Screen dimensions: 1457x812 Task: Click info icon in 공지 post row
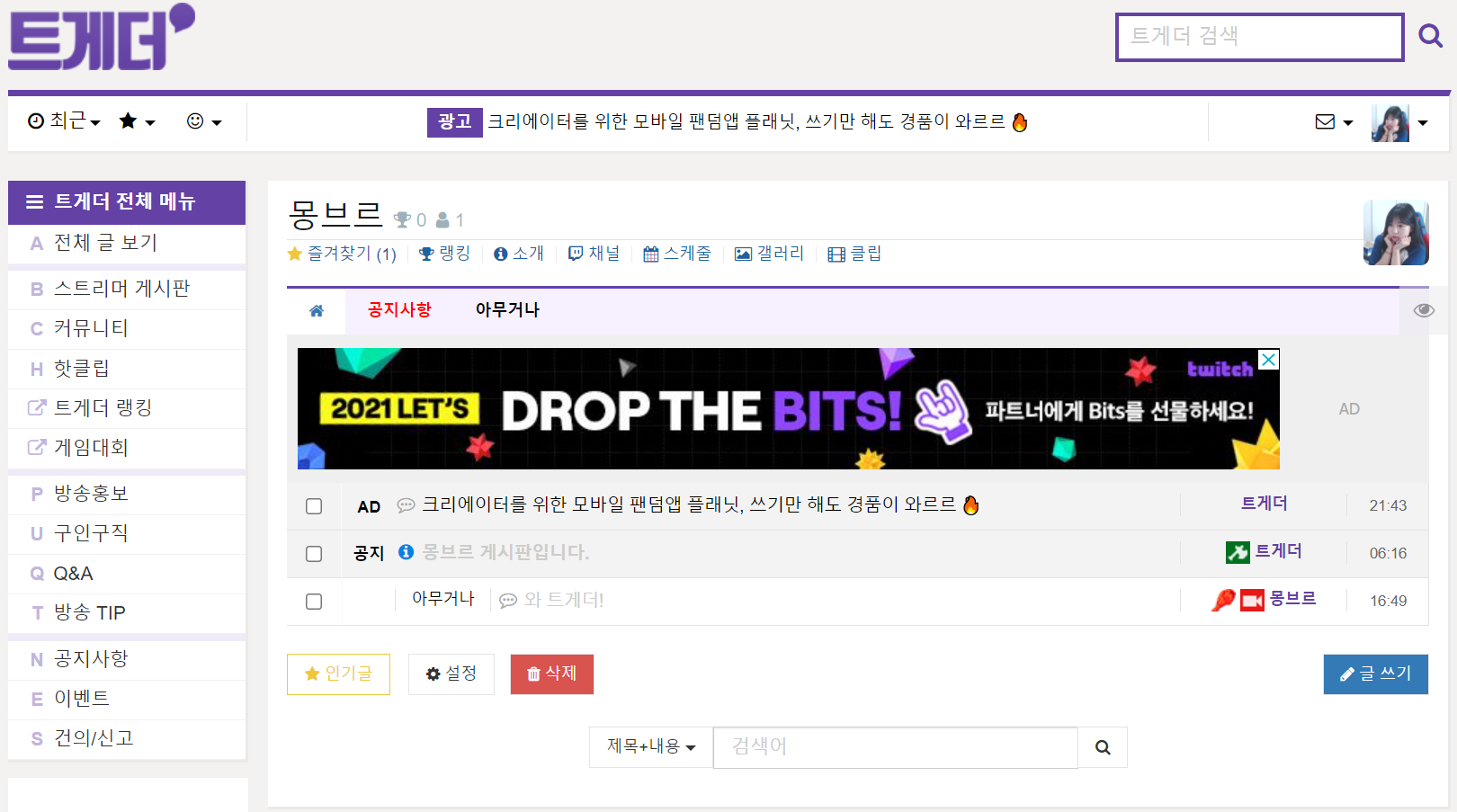coord(407,552)
